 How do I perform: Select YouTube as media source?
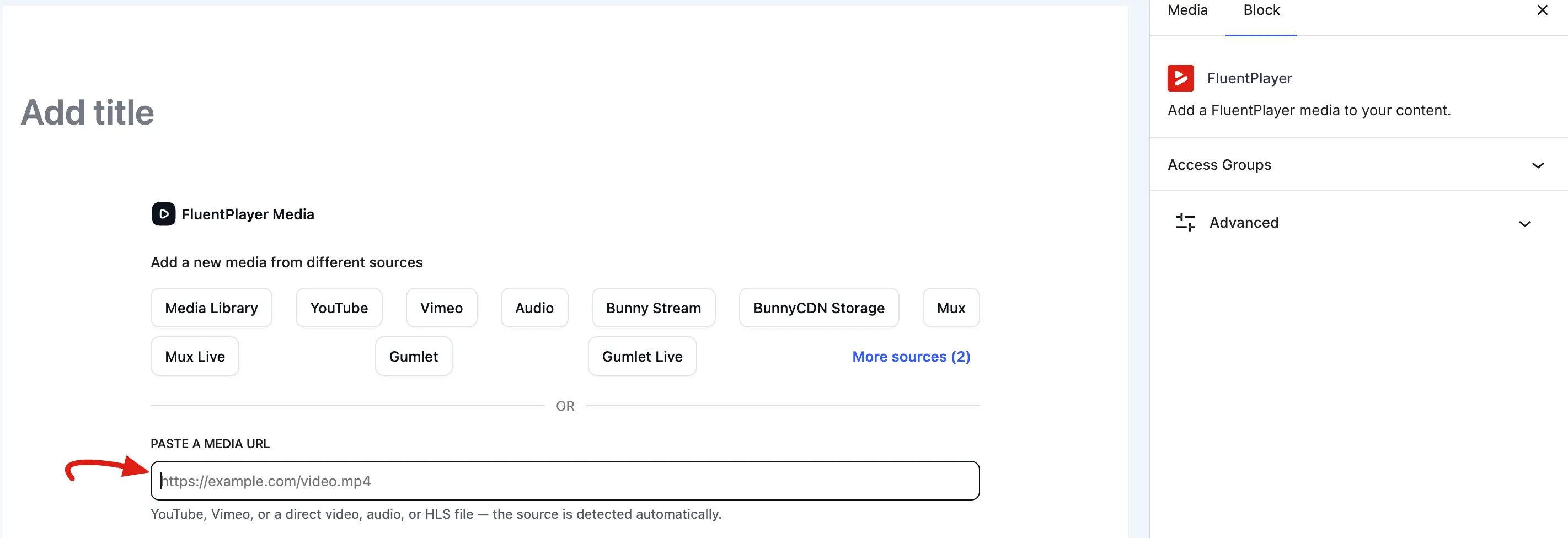click(339, 308)
